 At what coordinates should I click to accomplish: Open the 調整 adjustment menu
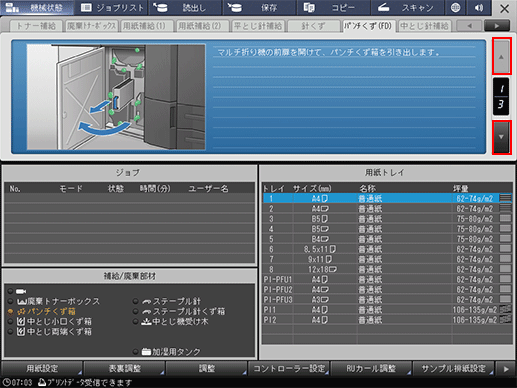(207, 368)
